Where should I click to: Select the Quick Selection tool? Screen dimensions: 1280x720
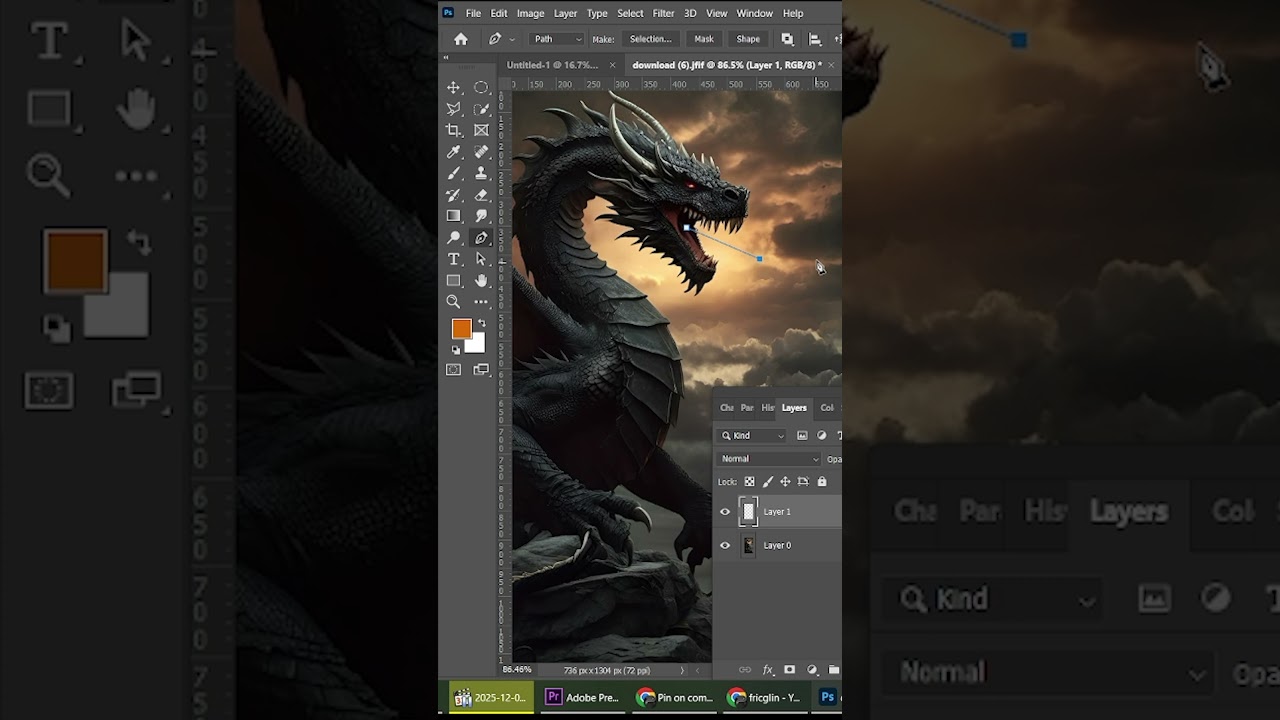(x=481, y=109)
